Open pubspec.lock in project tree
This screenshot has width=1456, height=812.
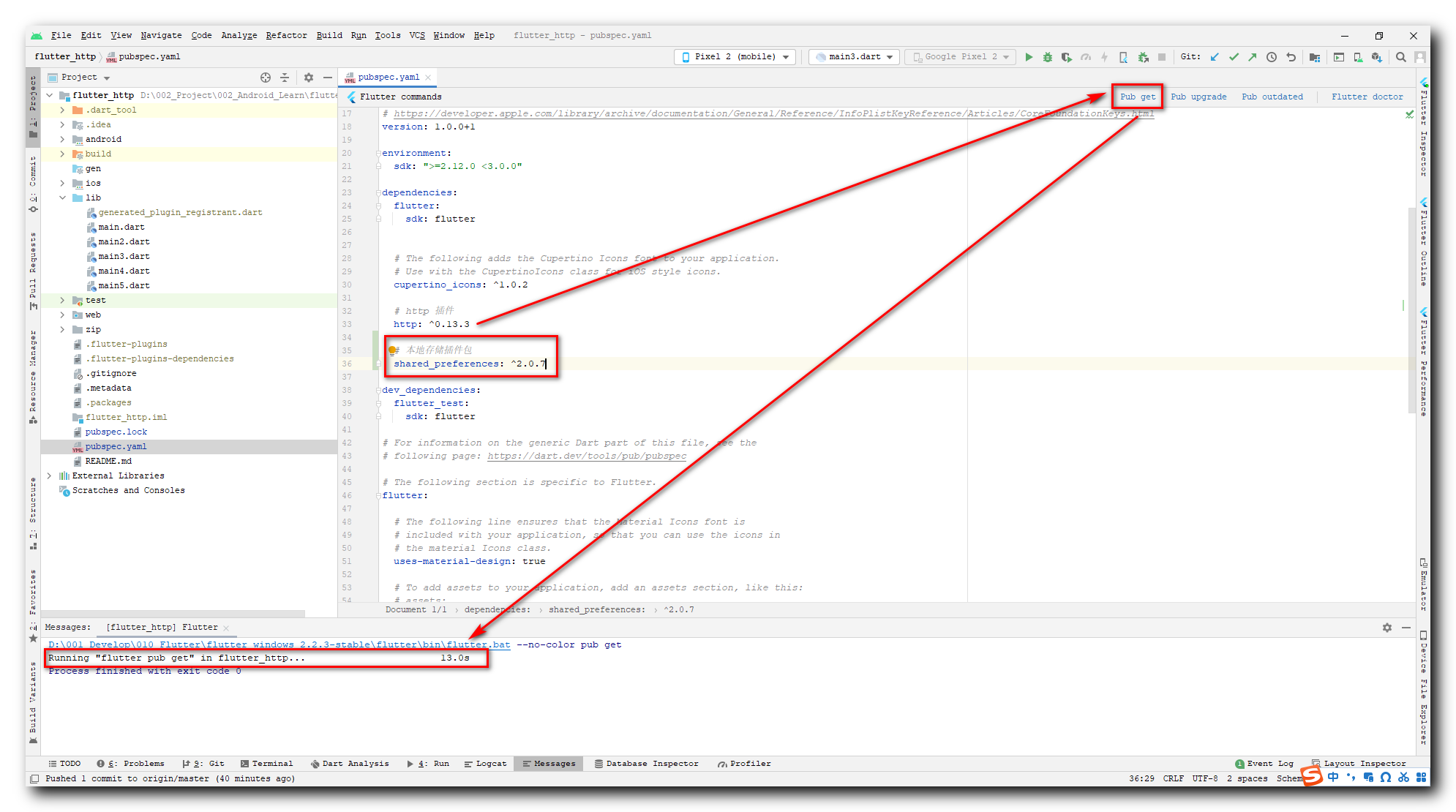coord(116,432)
